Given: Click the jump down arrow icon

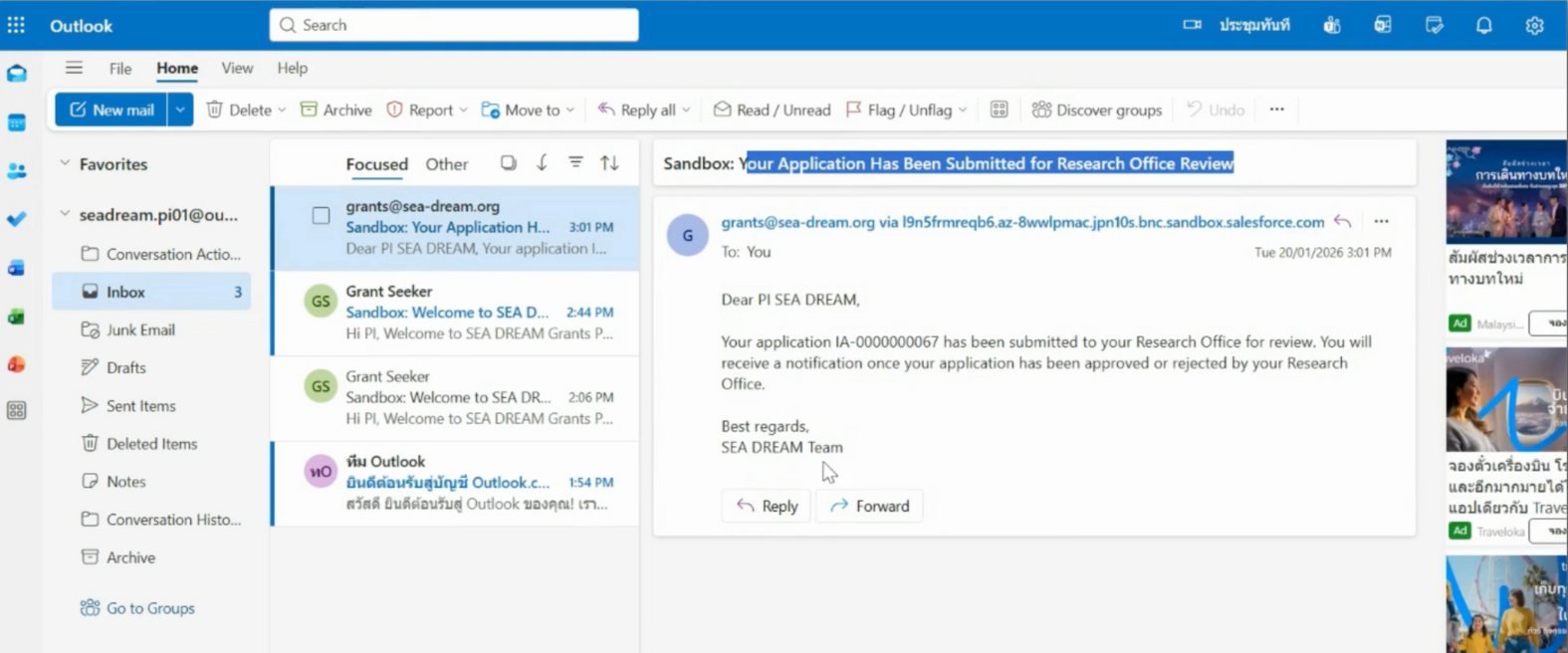Looking at the screenshot, I should (542, 162).
